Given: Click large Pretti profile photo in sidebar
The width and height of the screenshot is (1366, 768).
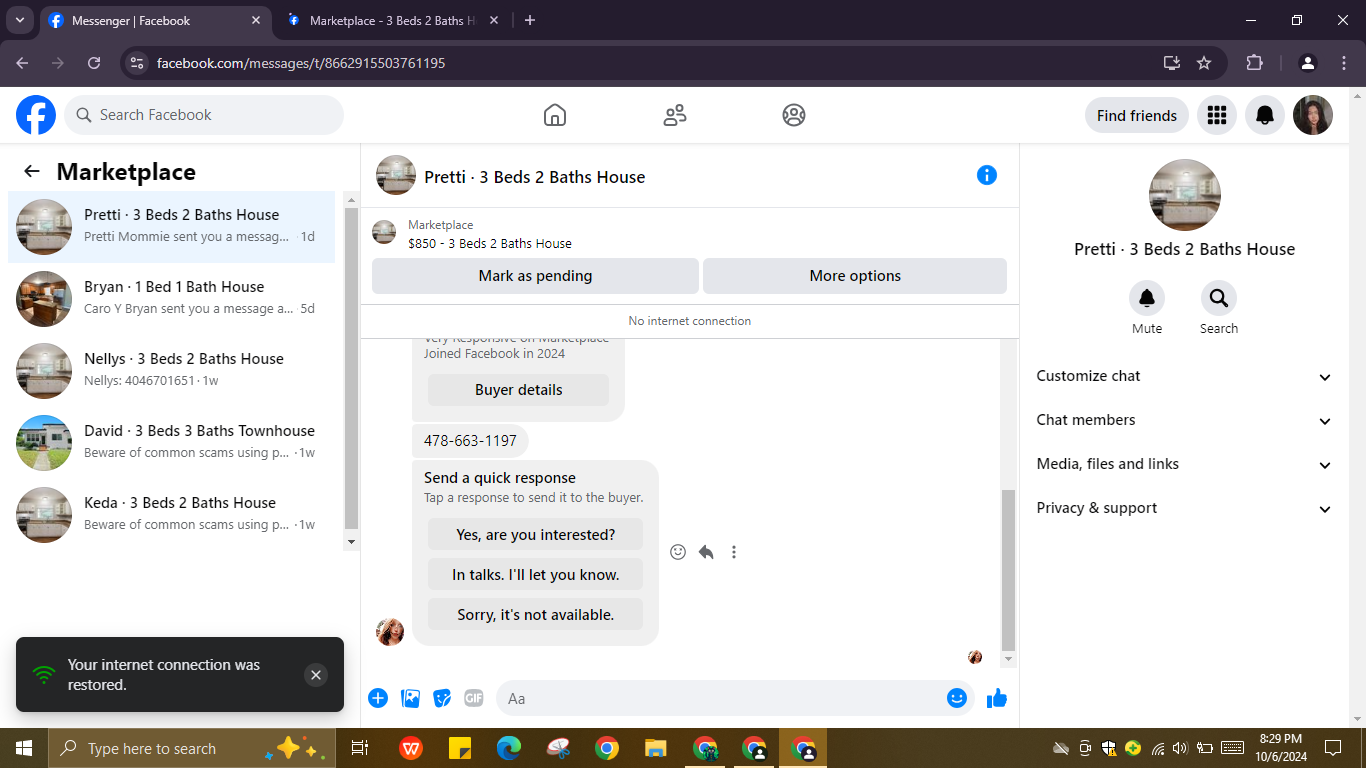Looking at the screenshot, I should pyautogui.click(x=1185, y=195).
